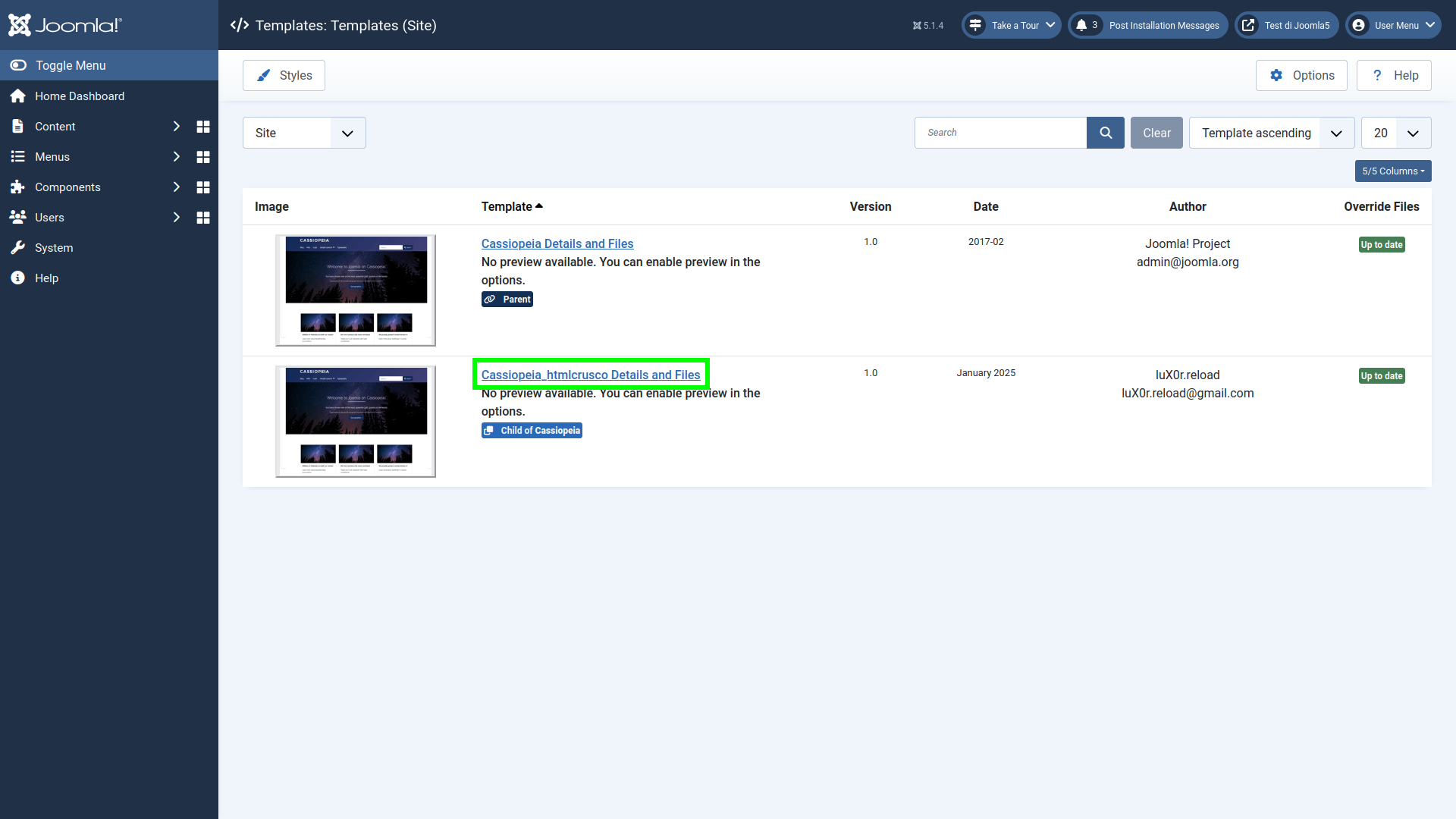
Task: Click the Components puzzle icon
Action: (17, 187)
